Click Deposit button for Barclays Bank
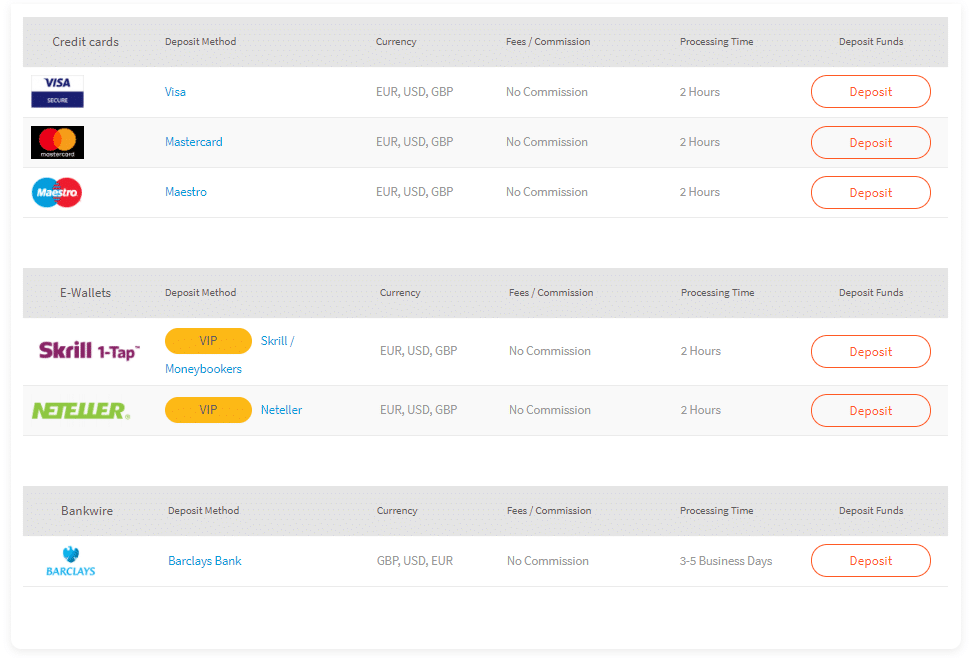Screen dimensions: 978x658 click(871, 561)
